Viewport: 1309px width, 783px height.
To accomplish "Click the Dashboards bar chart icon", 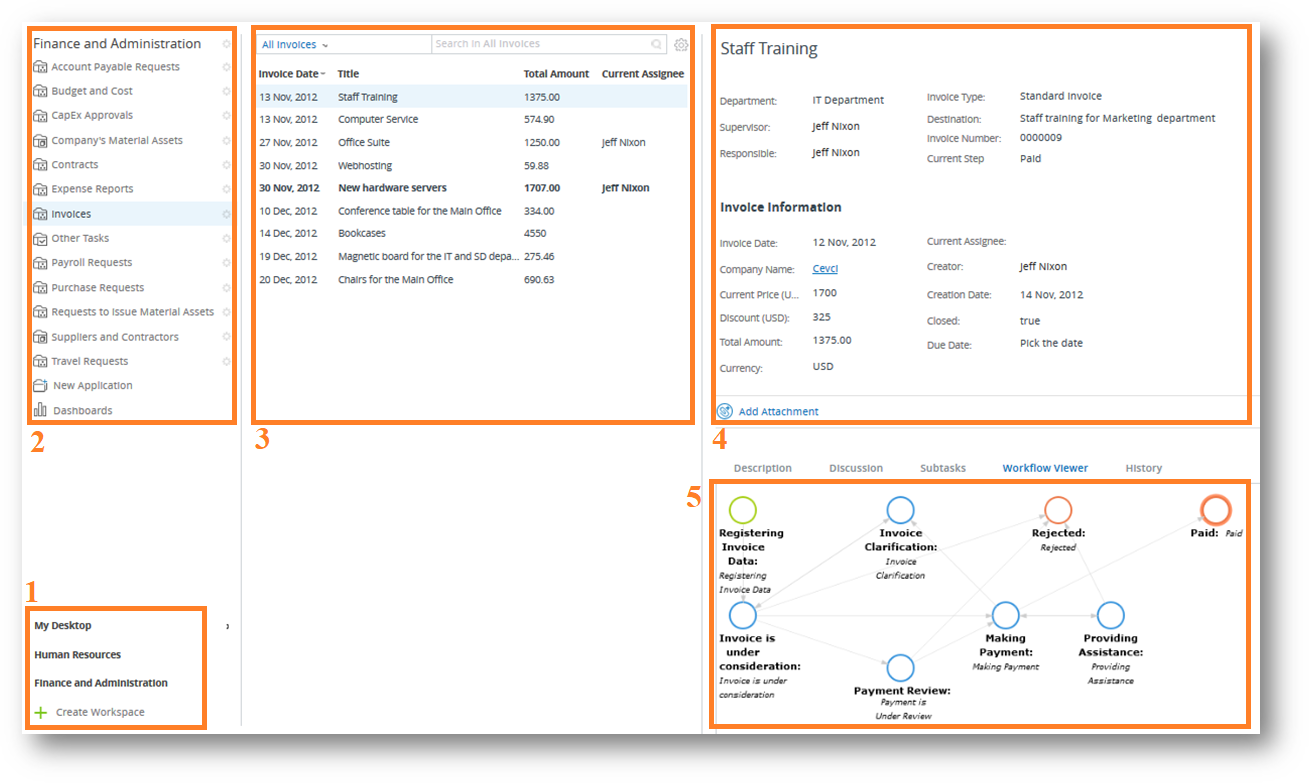I will tap(40, 410).
